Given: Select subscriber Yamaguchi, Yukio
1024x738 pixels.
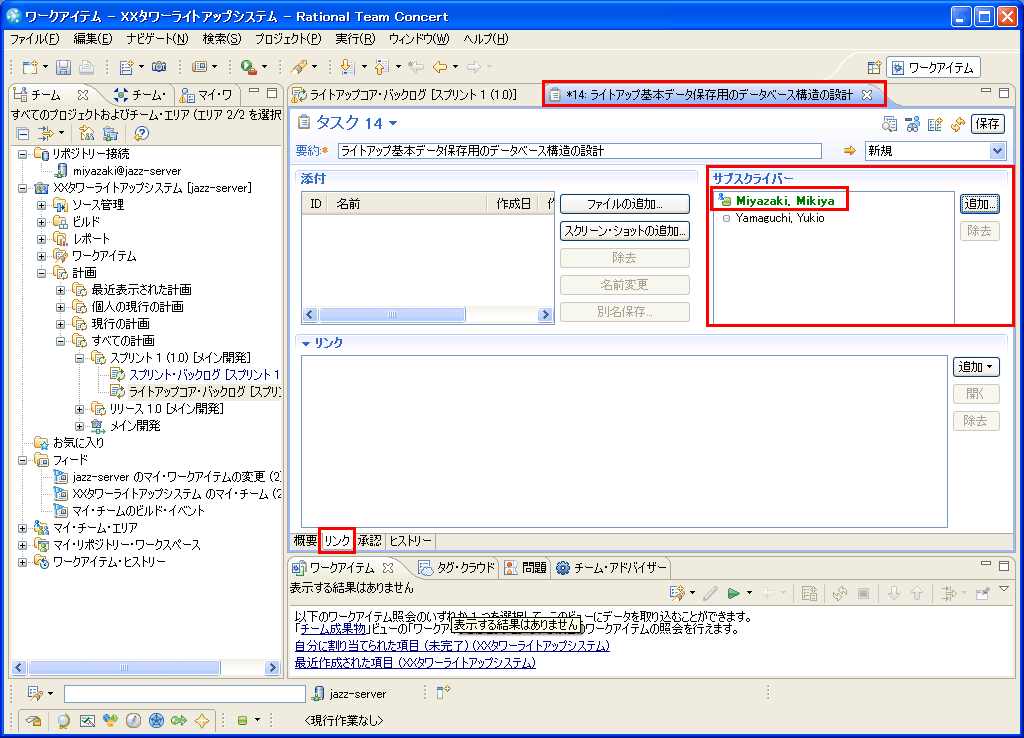Looking at the screenshot, I should coord(780,218).
